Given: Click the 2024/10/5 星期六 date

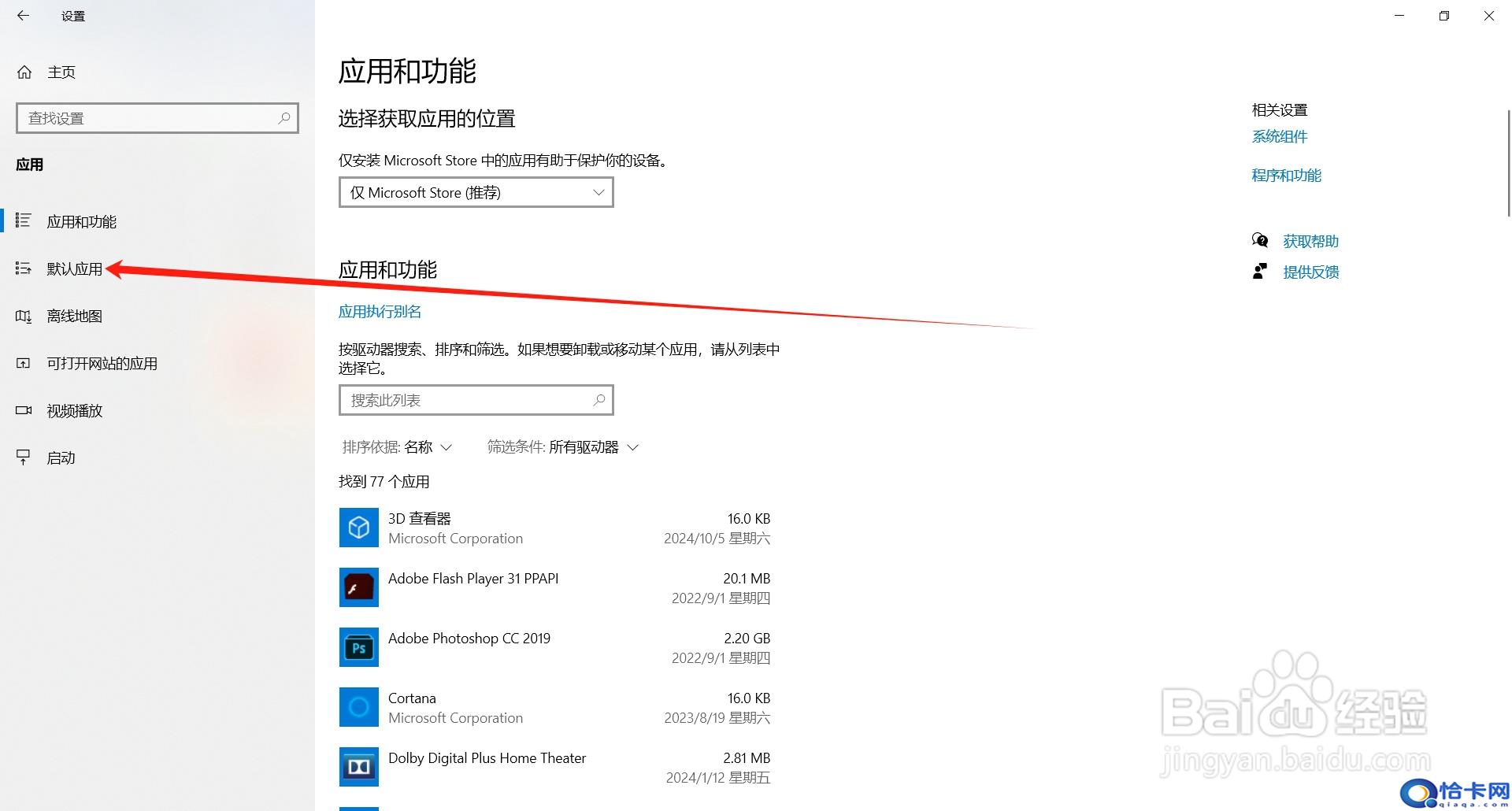Looking at the screenshot, I should tap(717, 539).
